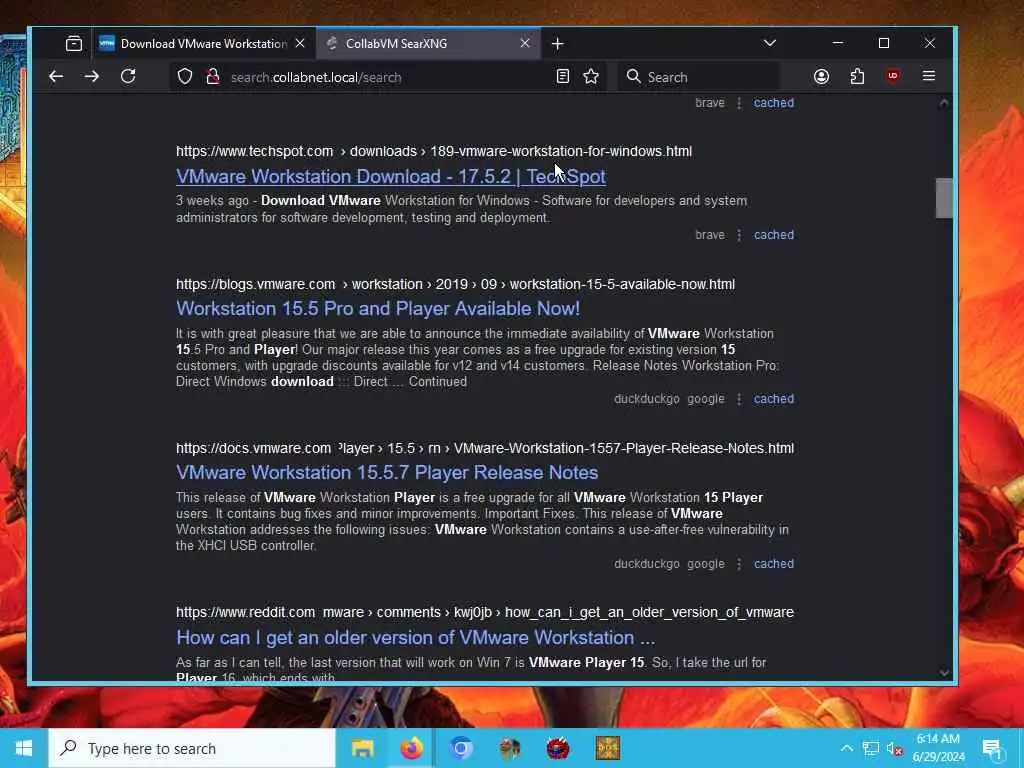Open the notification center icon
The width and height of the screenshot is (1024, 768).
tap(992, 748)
